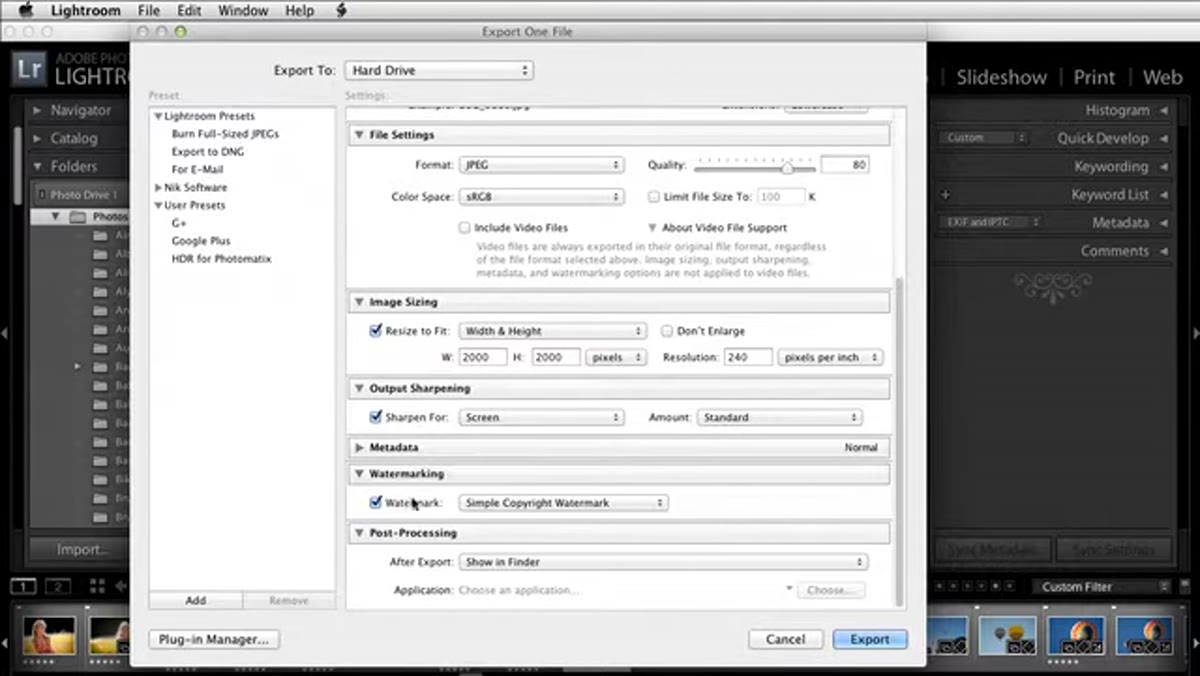Adjust the Quality slider
The image size is (1200, 676).
pyautogui.click(x=786, y=167)
